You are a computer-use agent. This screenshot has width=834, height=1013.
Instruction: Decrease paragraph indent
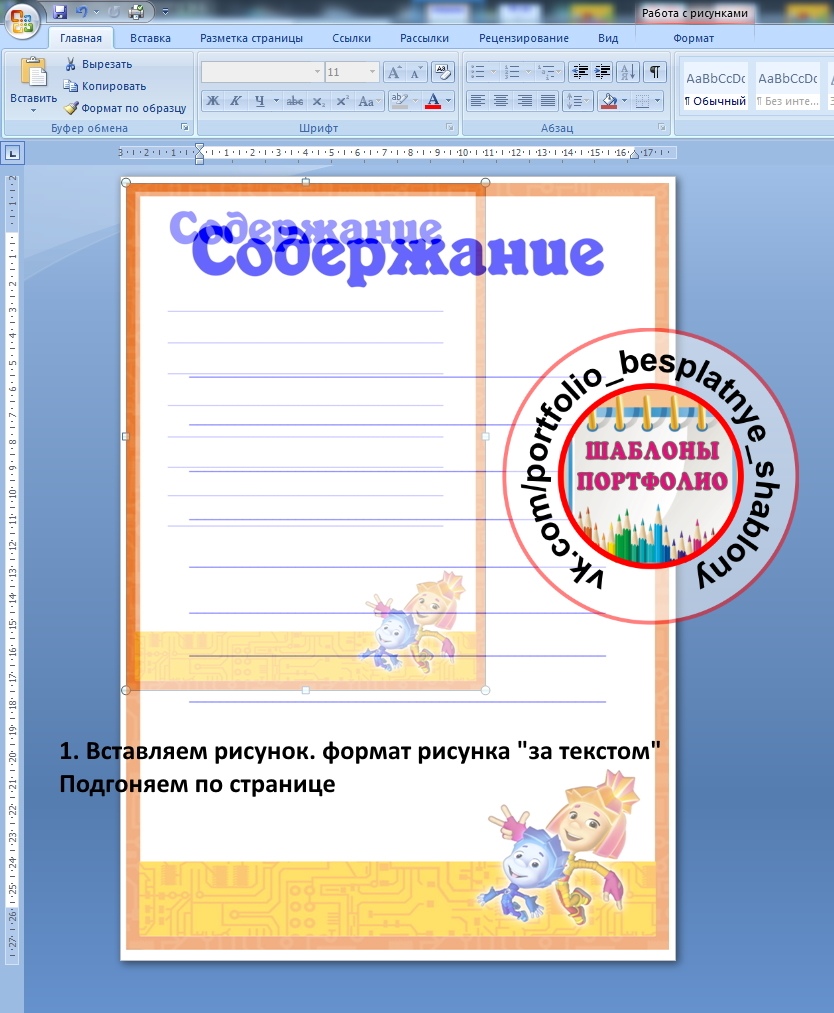tap(581, 72)
